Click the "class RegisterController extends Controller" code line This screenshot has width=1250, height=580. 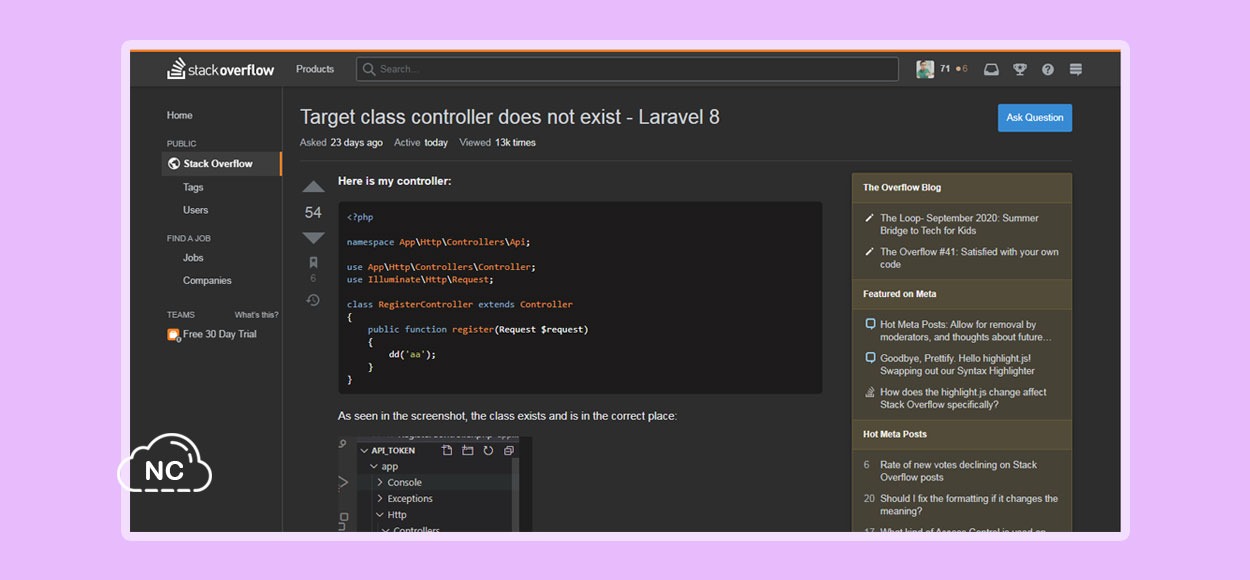(x=460, y=304)
